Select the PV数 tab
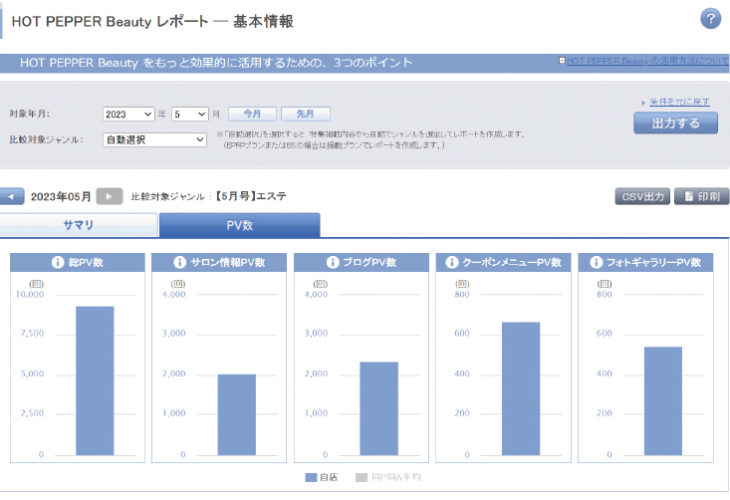 coord(239,225)
